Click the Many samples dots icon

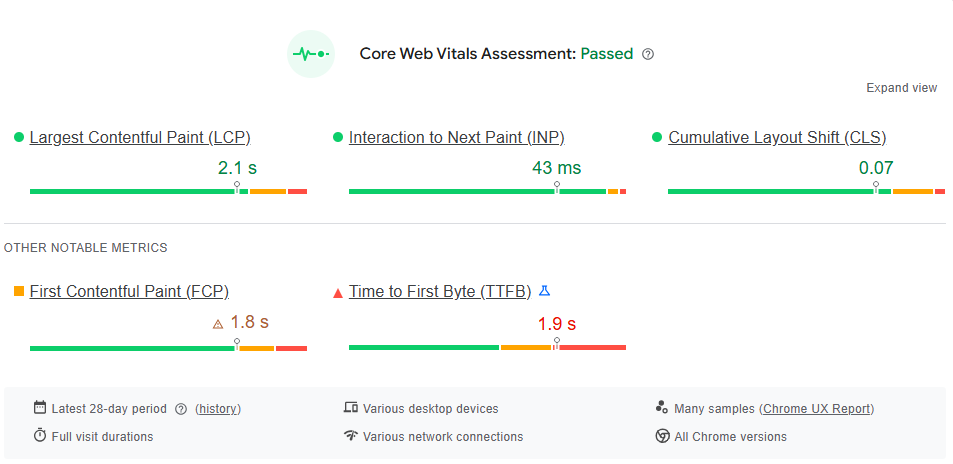pos(662,408)
